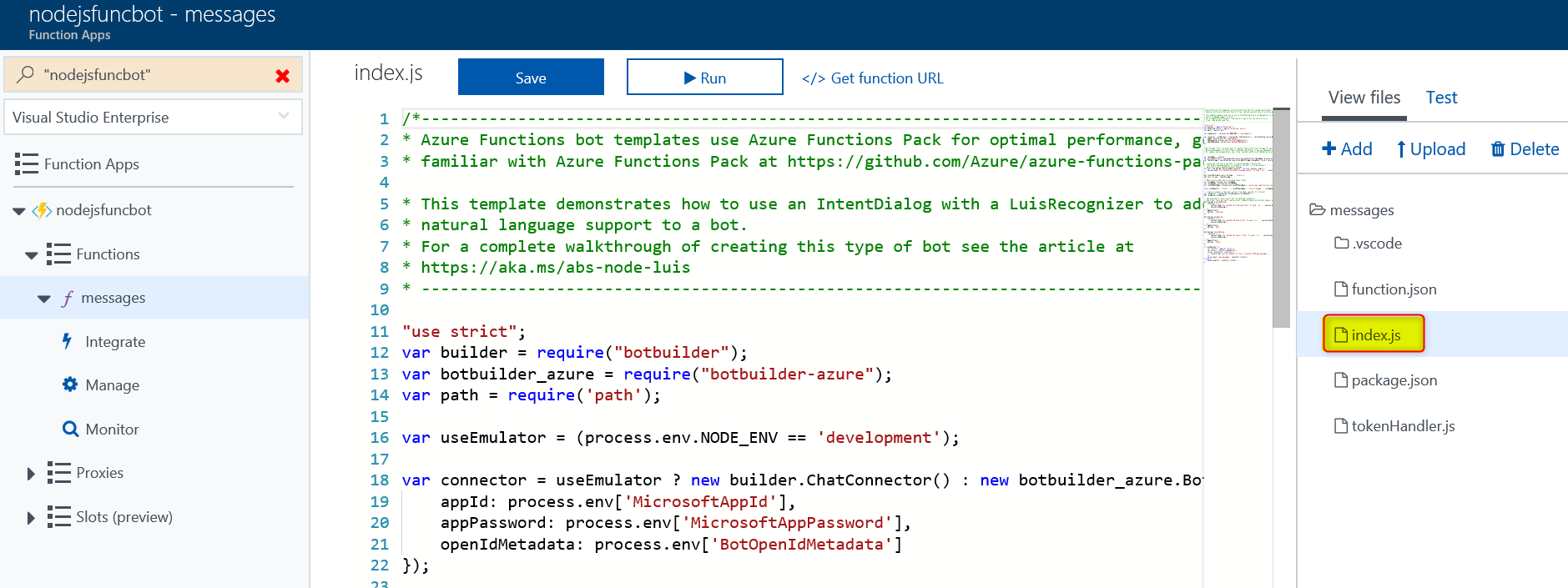The image size is (1568, 588).
Task: Click the search magnifier icon
Action: click(26, 74)
